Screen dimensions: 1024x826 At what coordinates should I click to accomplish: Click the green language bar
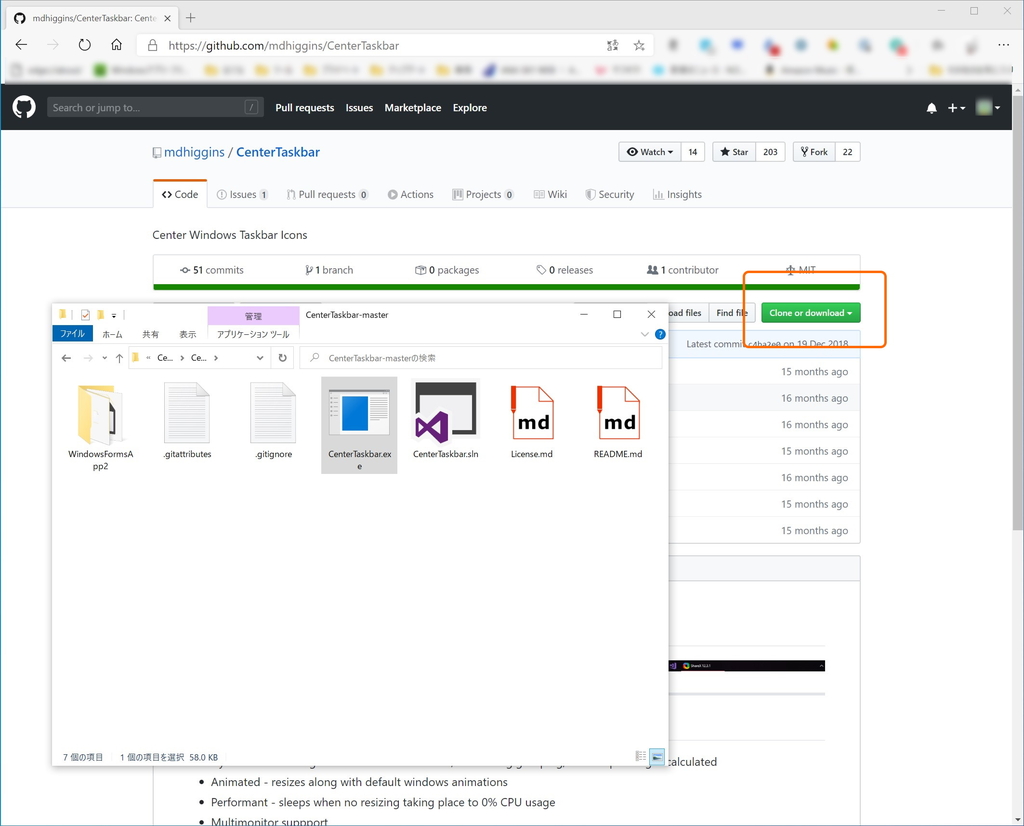click(506, 287)
